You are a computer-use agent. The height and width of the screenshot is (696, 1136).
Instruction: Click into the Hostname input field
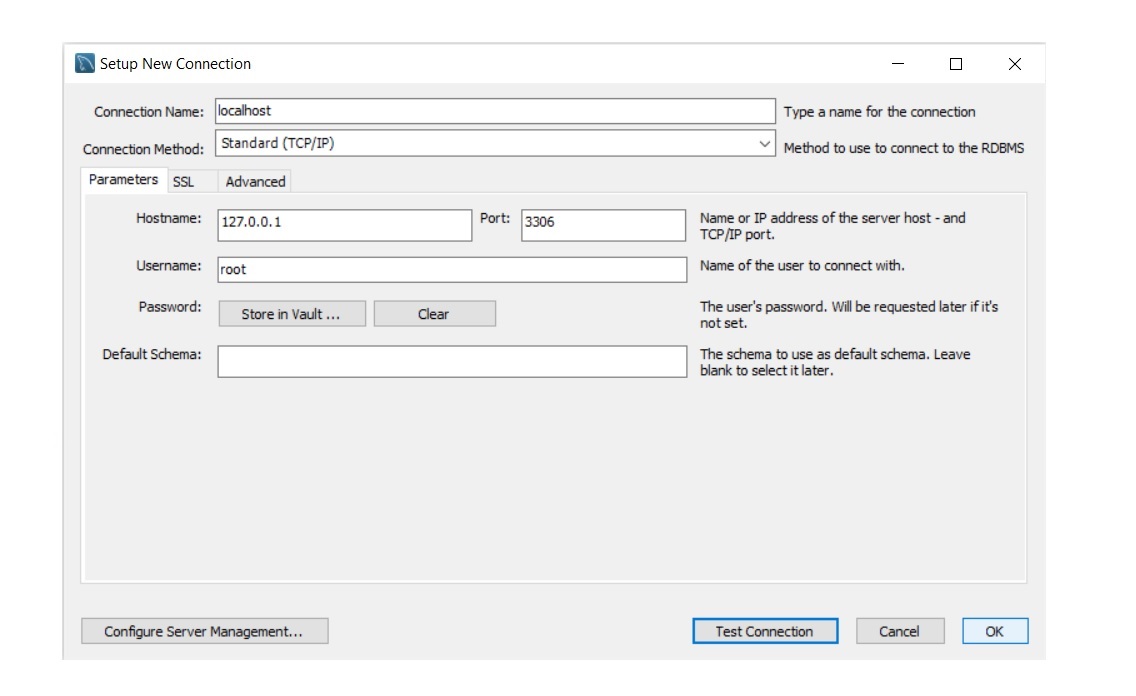click(344, 223)
